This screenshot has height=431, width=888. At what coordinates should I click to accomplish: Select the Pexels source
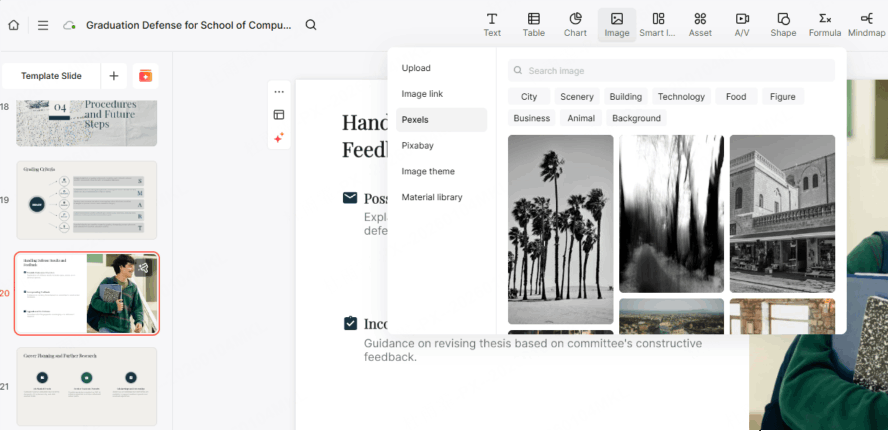[441, 120]
